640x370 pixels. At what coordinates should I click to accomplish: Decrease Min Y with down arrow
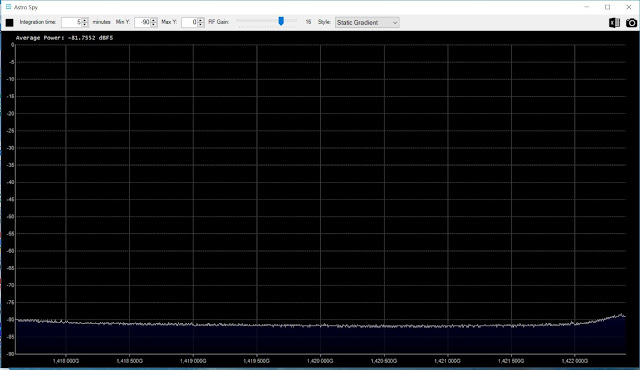[x=154, y=25]
